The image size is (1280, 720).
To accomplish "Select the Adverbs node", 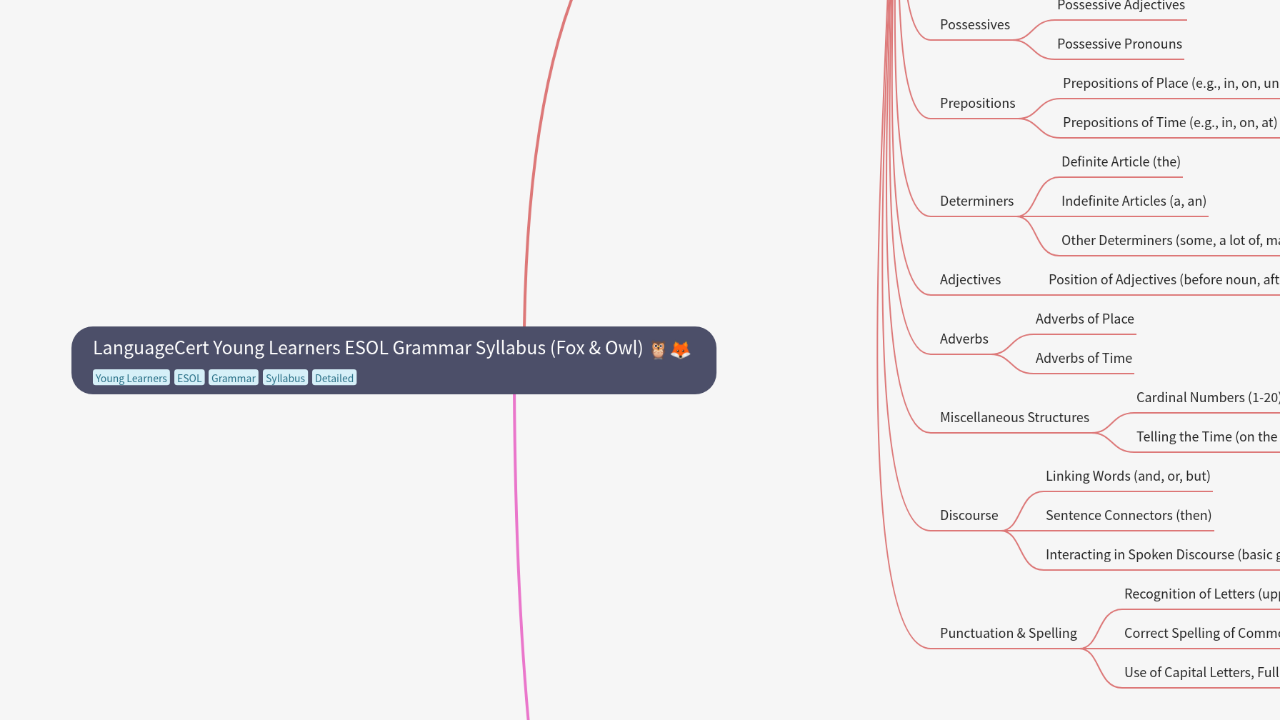I will pyautogui.click(x=964, y=339).
